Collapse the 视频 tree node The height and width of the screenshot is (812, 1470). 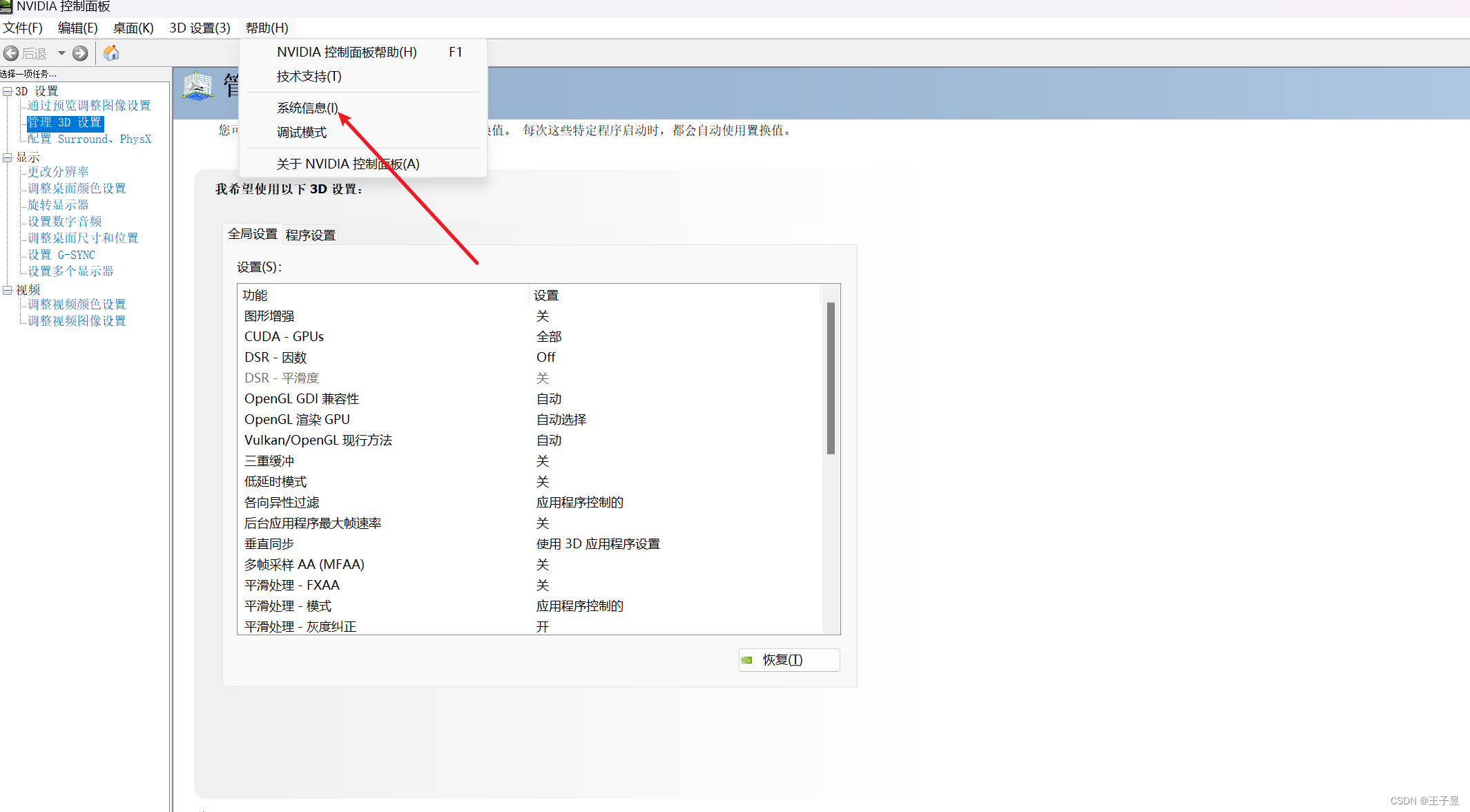7,290
